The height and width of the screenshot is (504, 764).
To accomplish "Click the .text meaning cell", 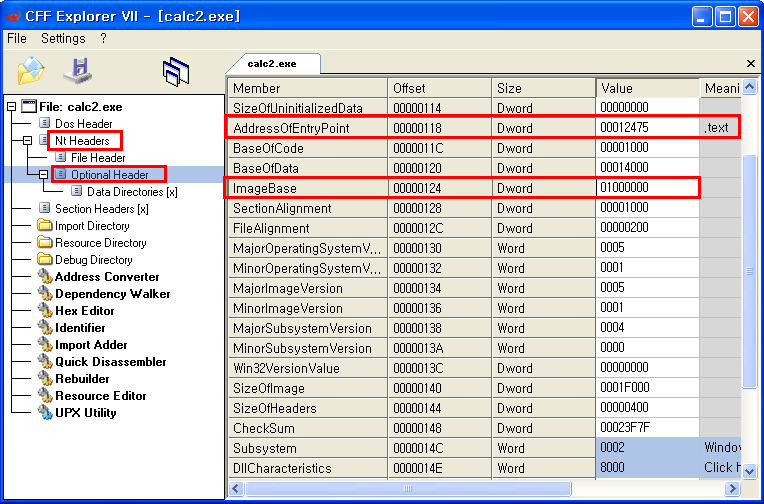I will point(720,128).
